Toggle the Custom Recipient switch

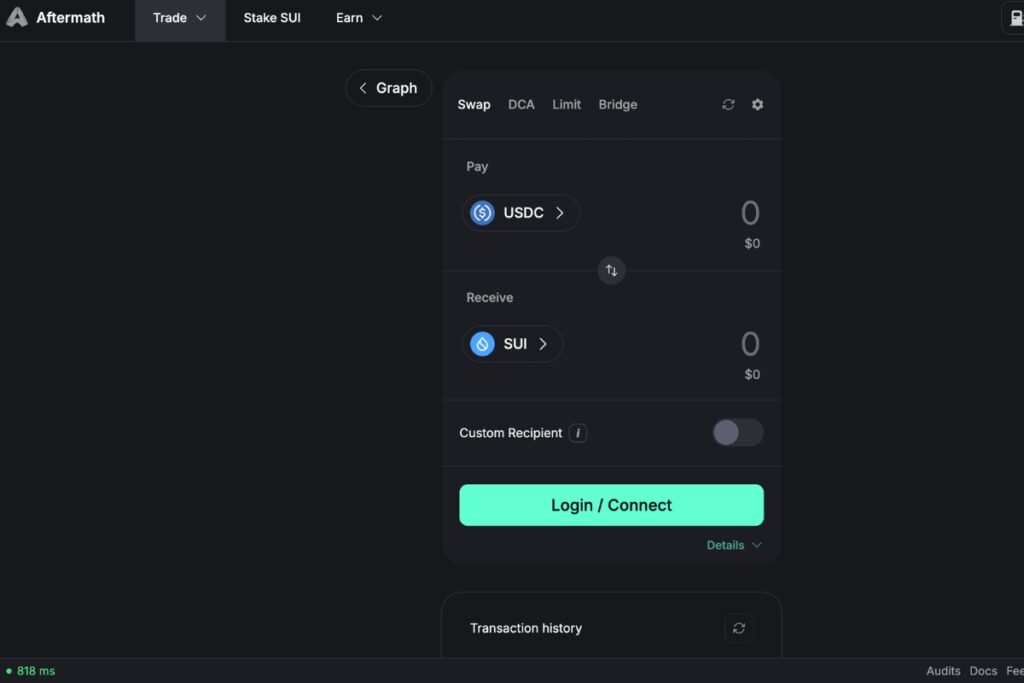pos(738,433)
